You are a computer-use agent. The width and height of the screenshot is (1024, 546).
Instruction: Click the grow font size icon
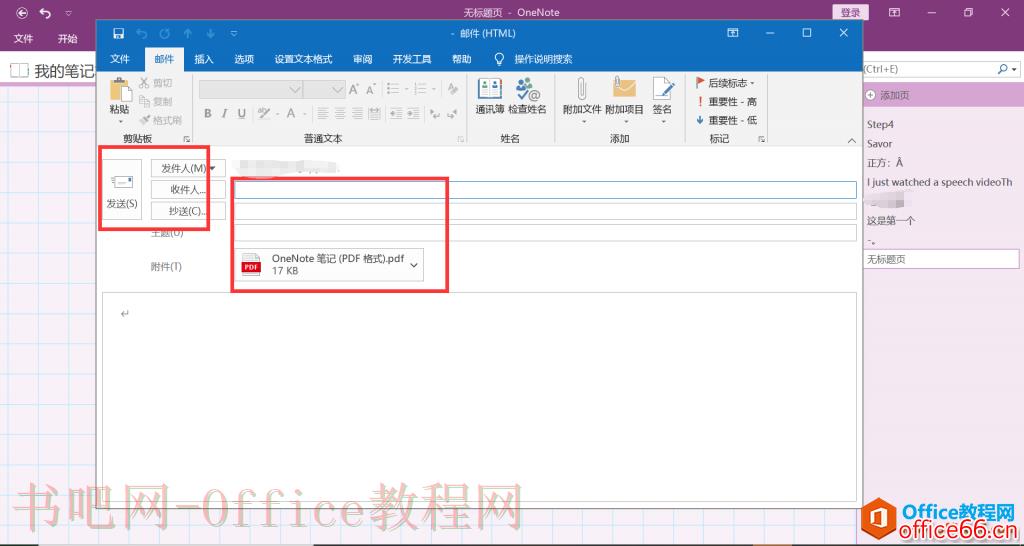354,89
